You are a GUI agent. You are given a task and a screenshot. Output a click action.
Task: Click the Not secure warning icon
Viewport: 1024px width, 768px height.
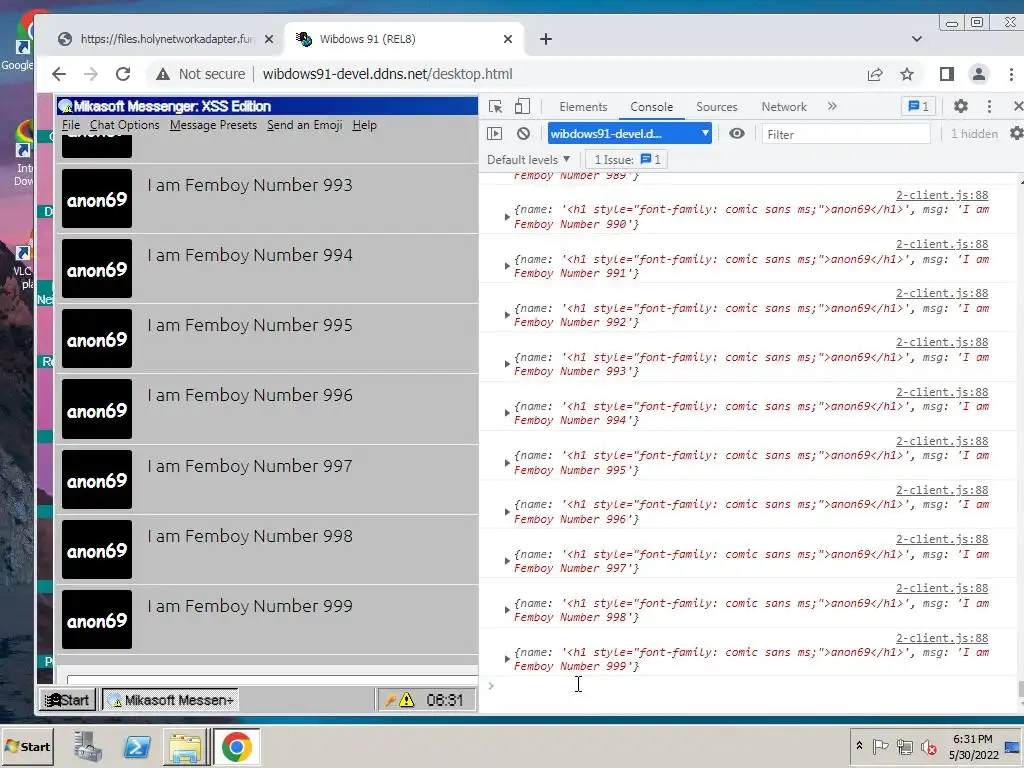point(163,74)
